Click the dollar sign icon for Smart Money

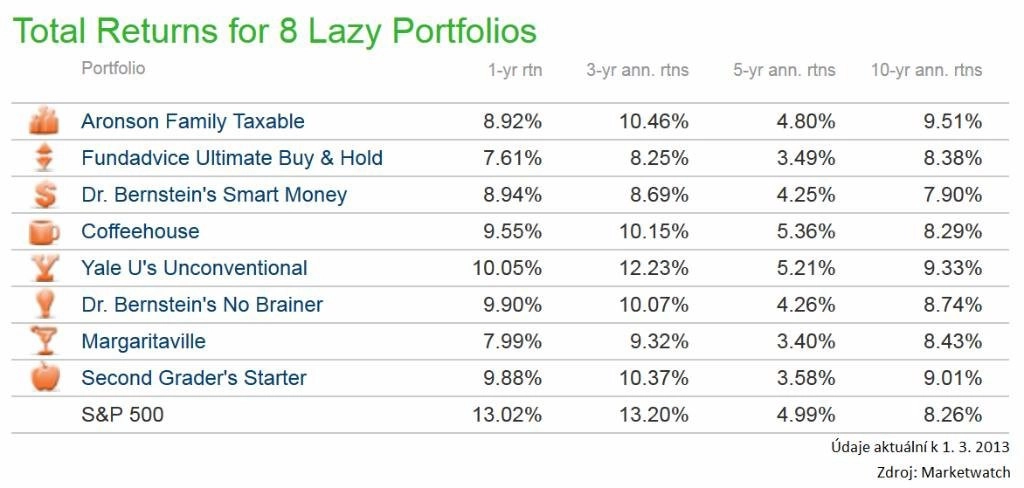tap(44, 195)
